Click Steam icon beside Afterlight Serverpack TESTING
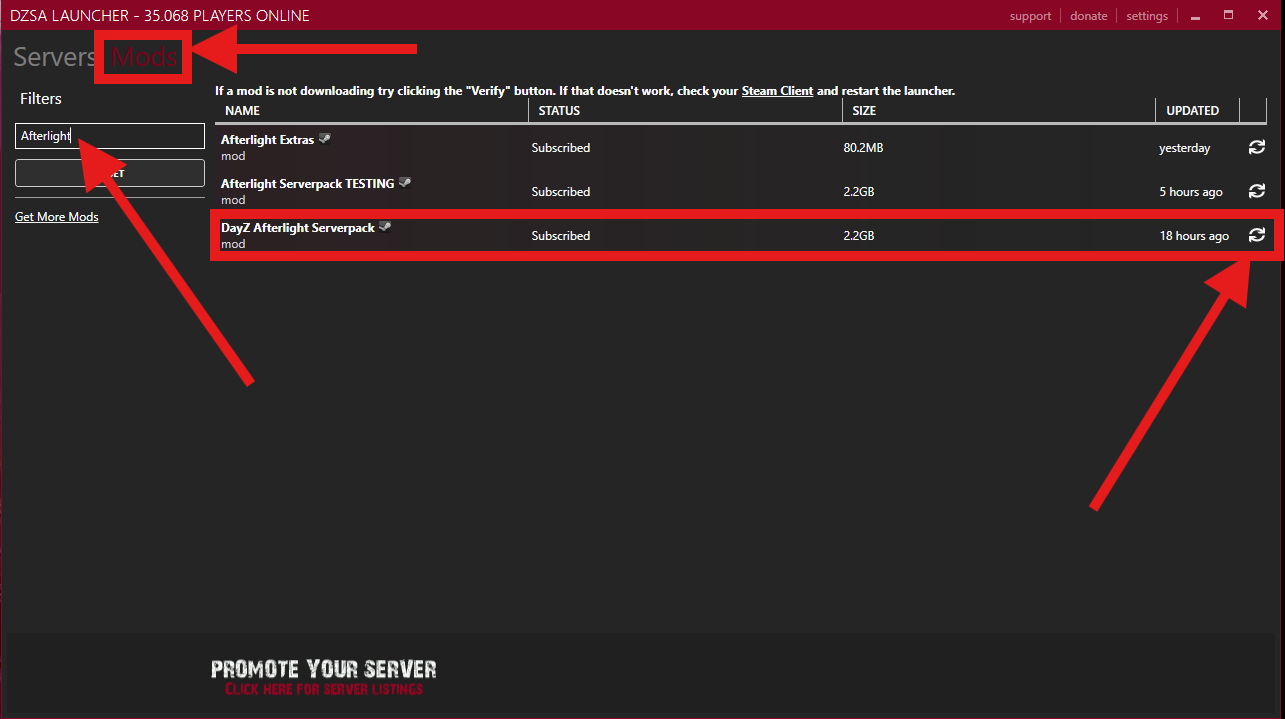The height and width of the screenshot is (719, 1285). click(x=405, y=183)
